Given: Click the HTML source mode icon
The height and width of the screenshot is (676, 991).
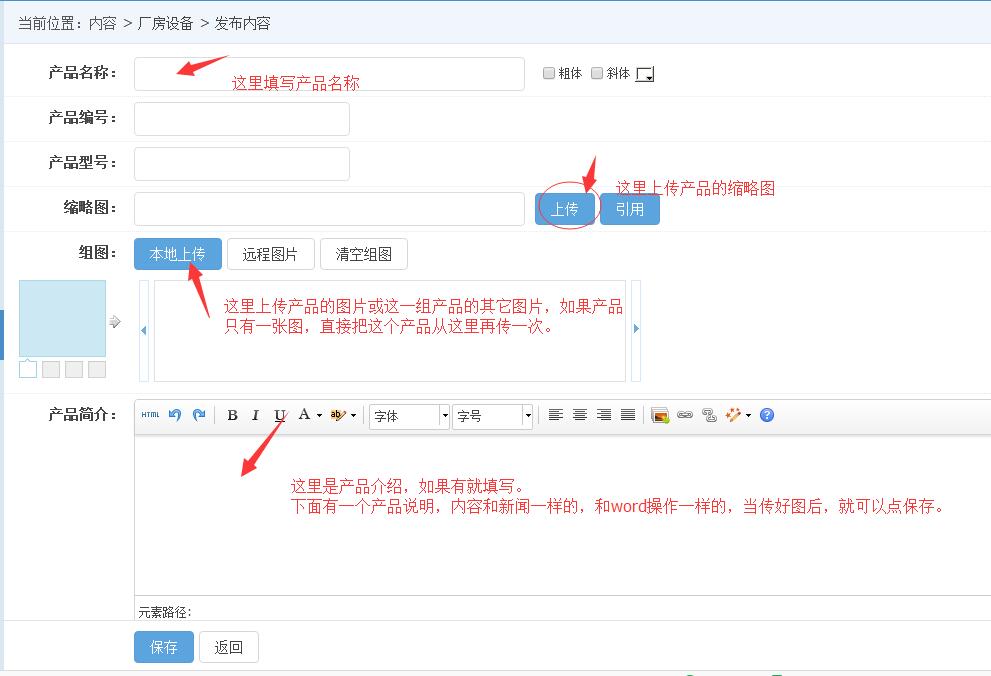Looking at the screenshot, I should pyautogui.click(x=150, y=415).
